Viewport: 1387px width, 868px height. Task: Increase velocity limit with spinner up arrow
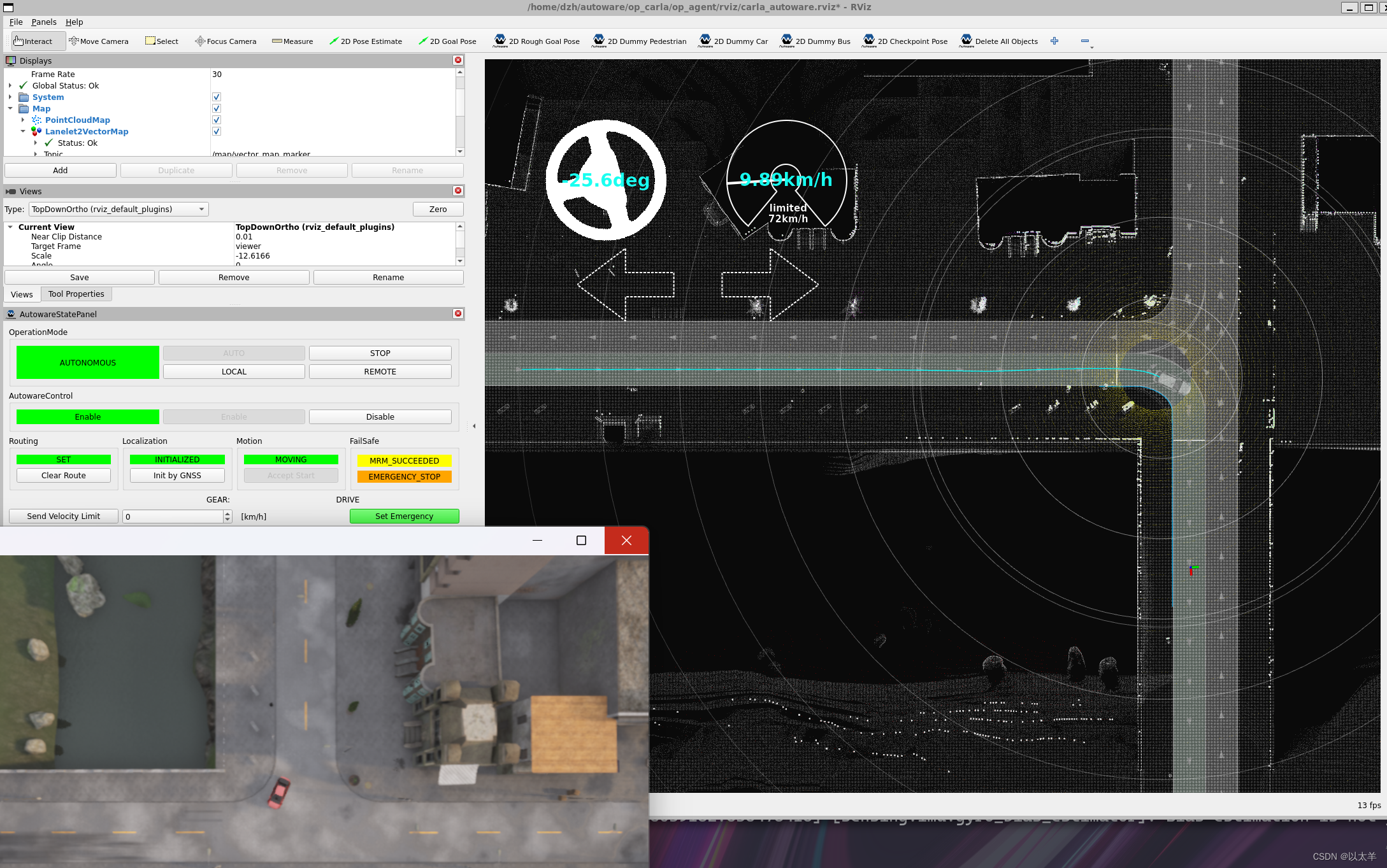(228, 513)
